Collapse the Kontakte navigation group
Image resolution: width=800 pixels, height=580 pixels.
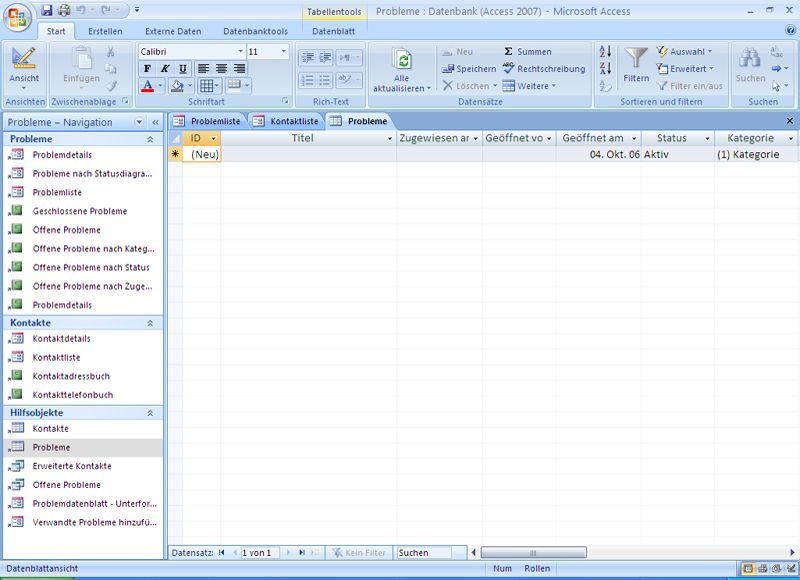click(x=150, y=323)
